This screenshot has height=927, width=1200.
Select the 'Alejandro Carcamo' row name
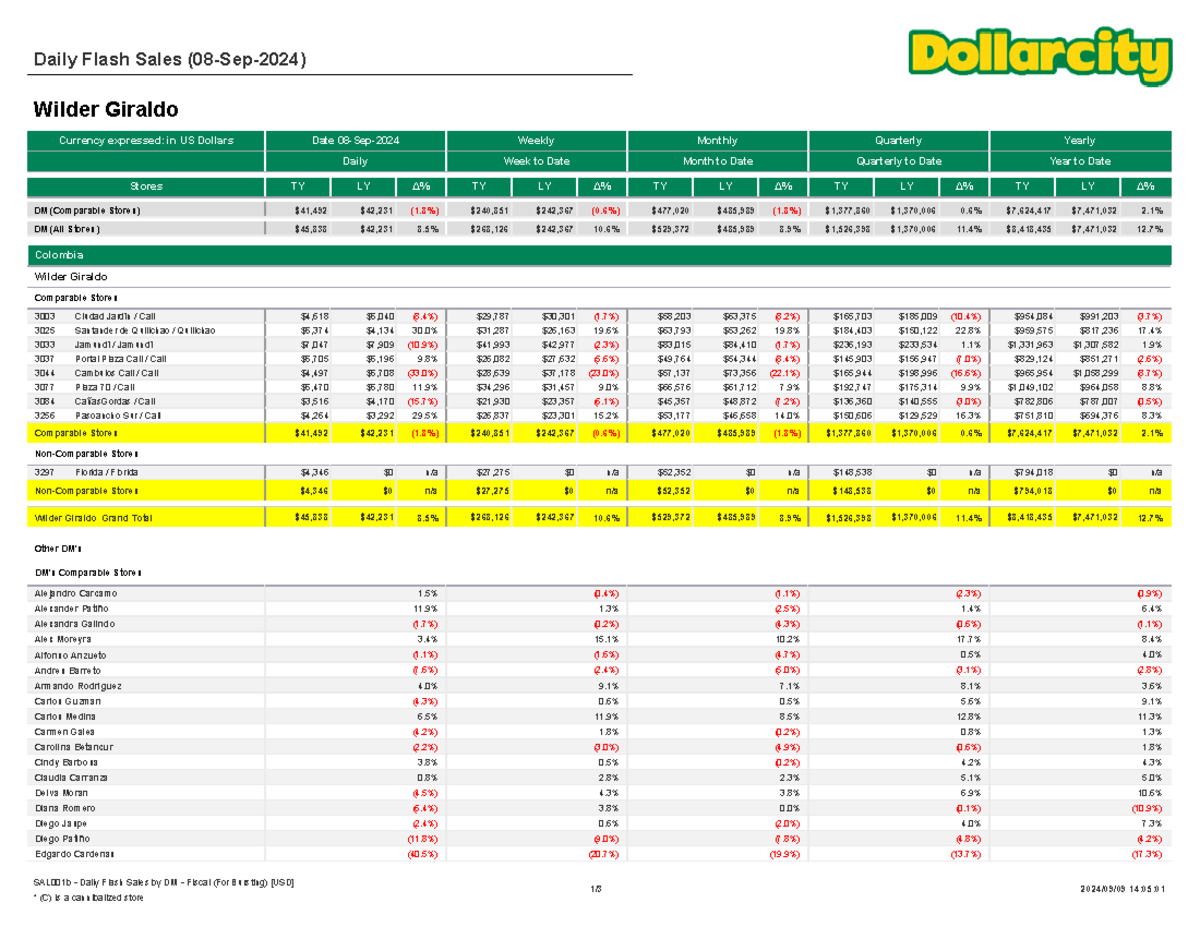coord(77,593)
